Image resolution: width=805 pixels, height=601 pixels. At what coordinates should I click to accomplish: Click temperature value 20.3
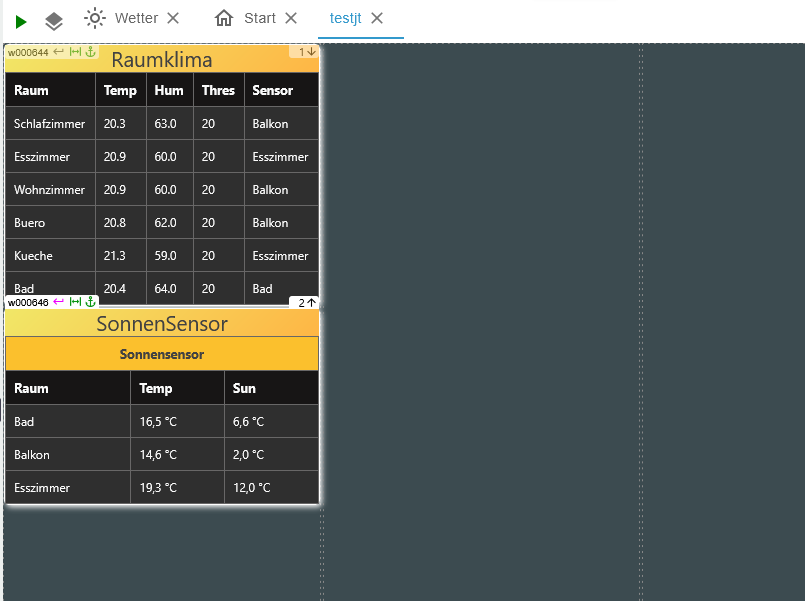[114, 124]
